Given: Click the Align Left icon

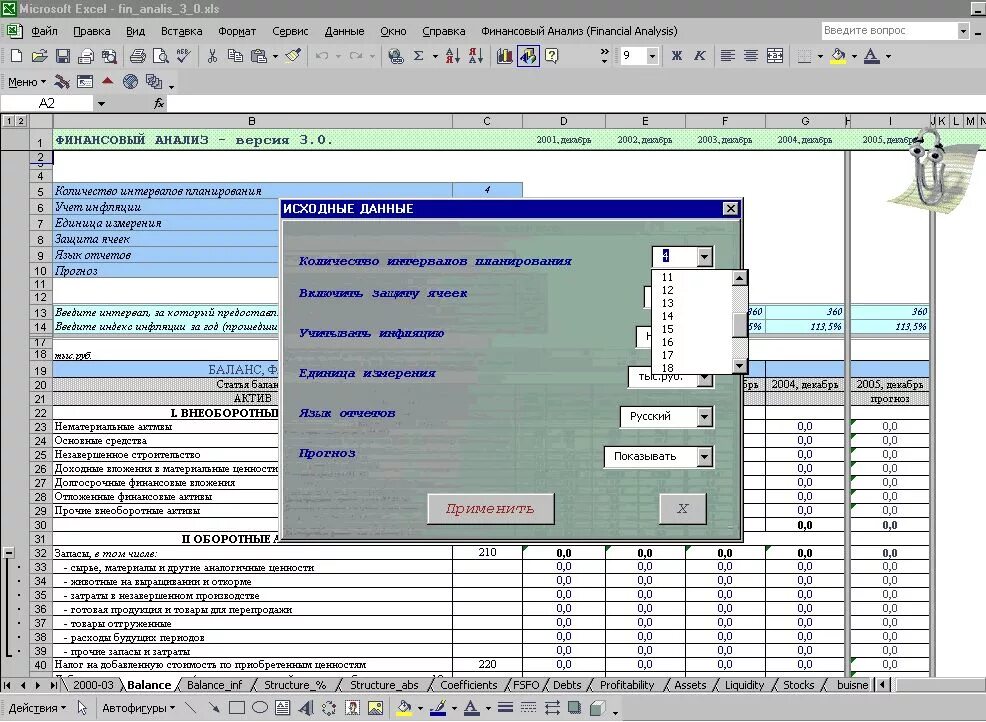Looking at the screenshot, I should [x=728, y=56].
